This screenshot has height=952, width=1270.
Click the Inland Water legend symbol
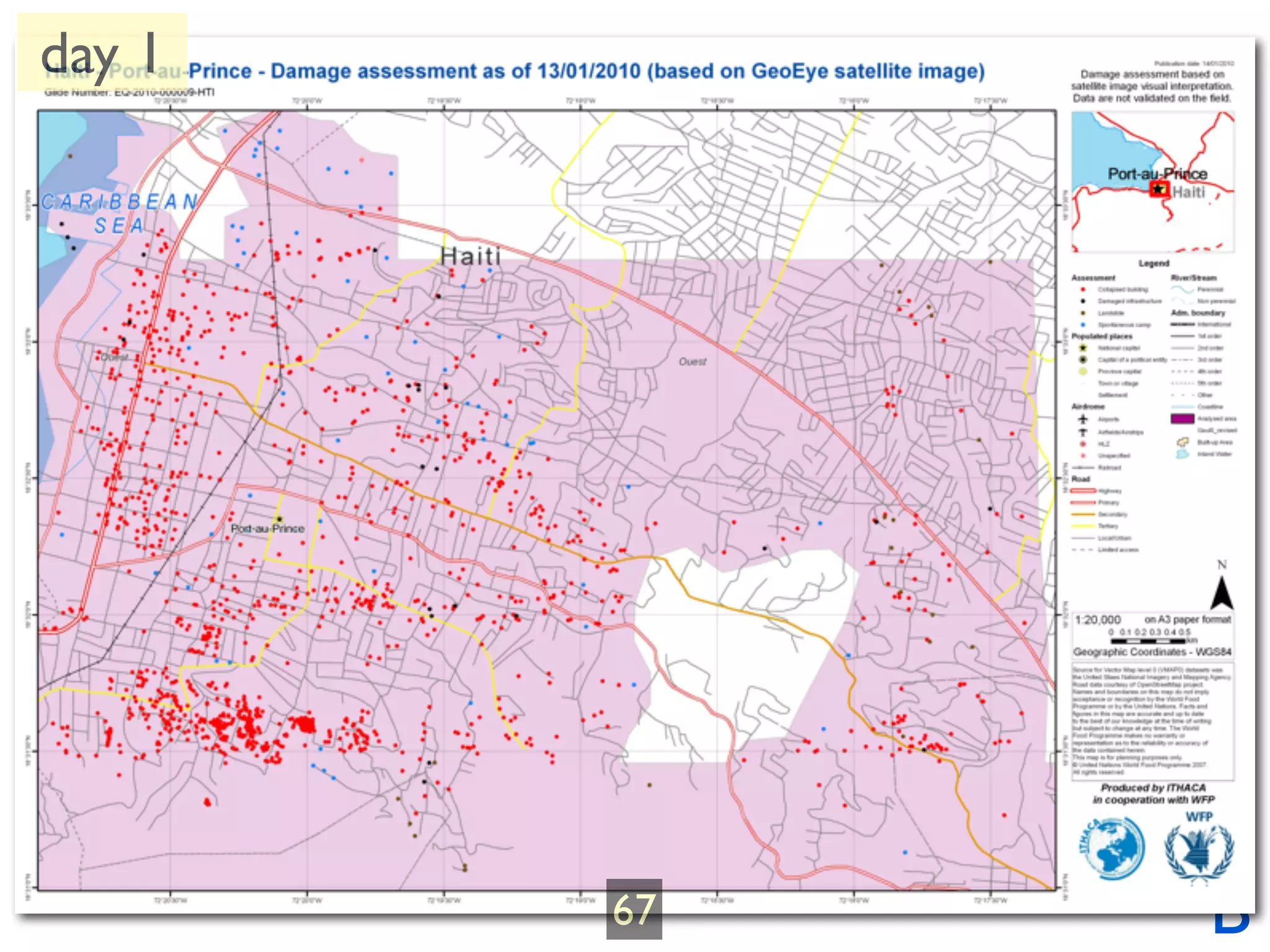pyautogui.click(x=1183, y=454)
